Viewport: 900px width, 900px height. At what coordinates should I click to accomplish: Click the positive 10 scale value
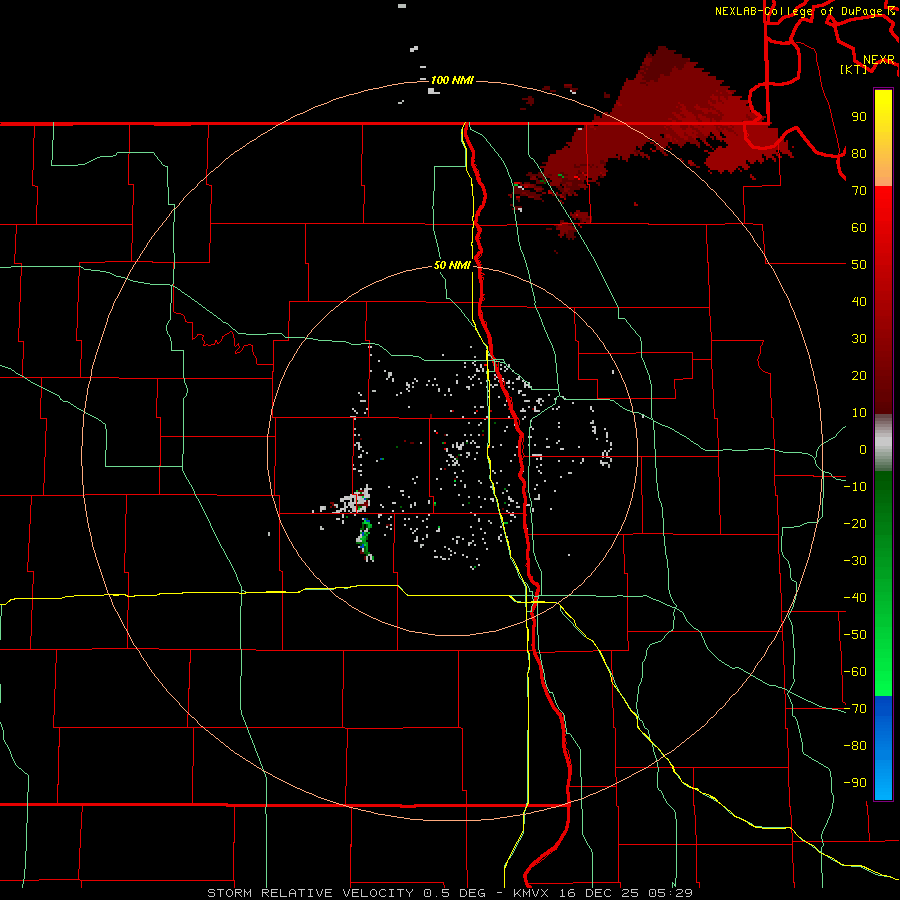click(x=859, y=413)
